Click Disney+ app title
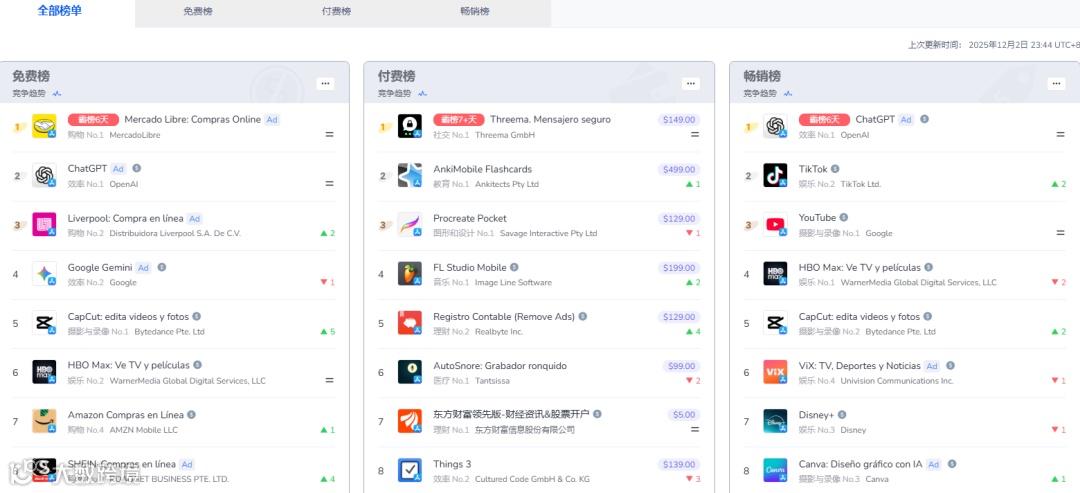Image resolution: width=1080 pixels, height=493 pixels. pos(816,415)
